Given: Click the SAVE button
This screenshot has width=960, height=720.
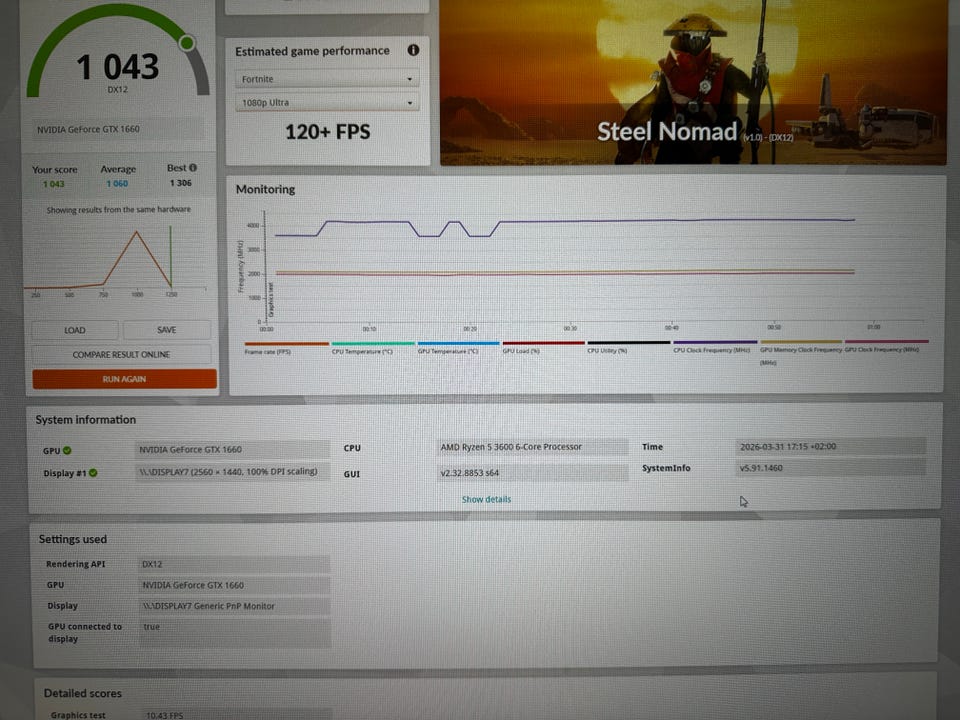Looking at the screenshot, I should (x=167, y=330).
